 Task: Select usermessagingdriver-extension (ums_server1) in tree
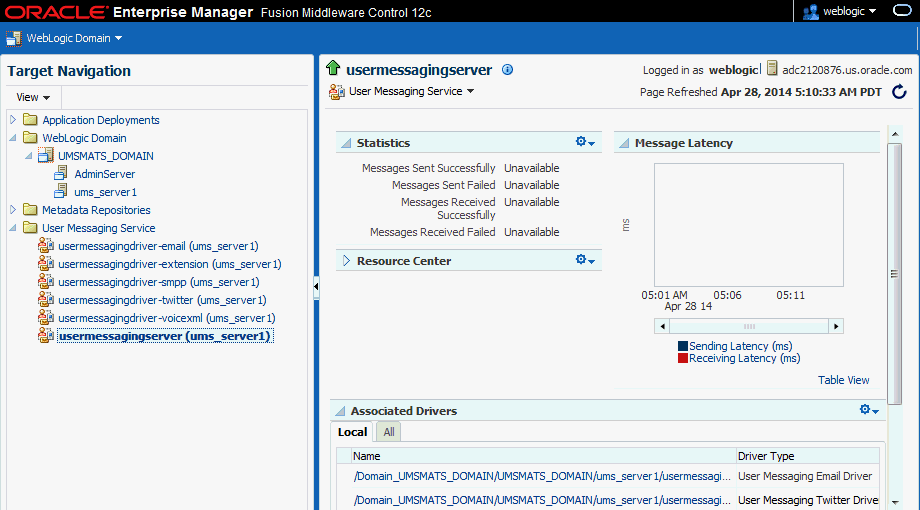pos(170,264)
